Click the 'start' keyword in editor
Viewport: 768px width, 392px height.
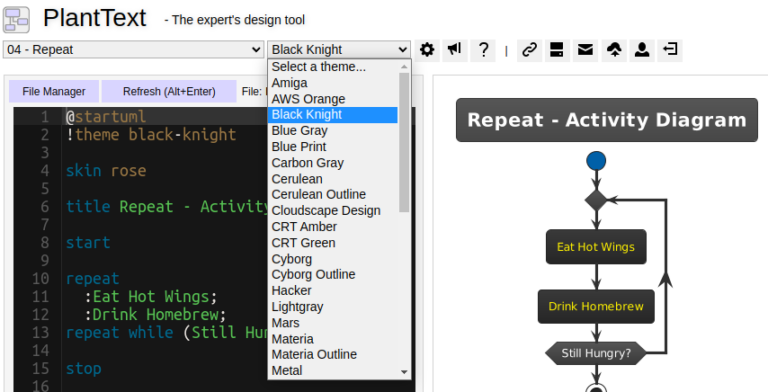pyautogui.click(x=88, y=243)
